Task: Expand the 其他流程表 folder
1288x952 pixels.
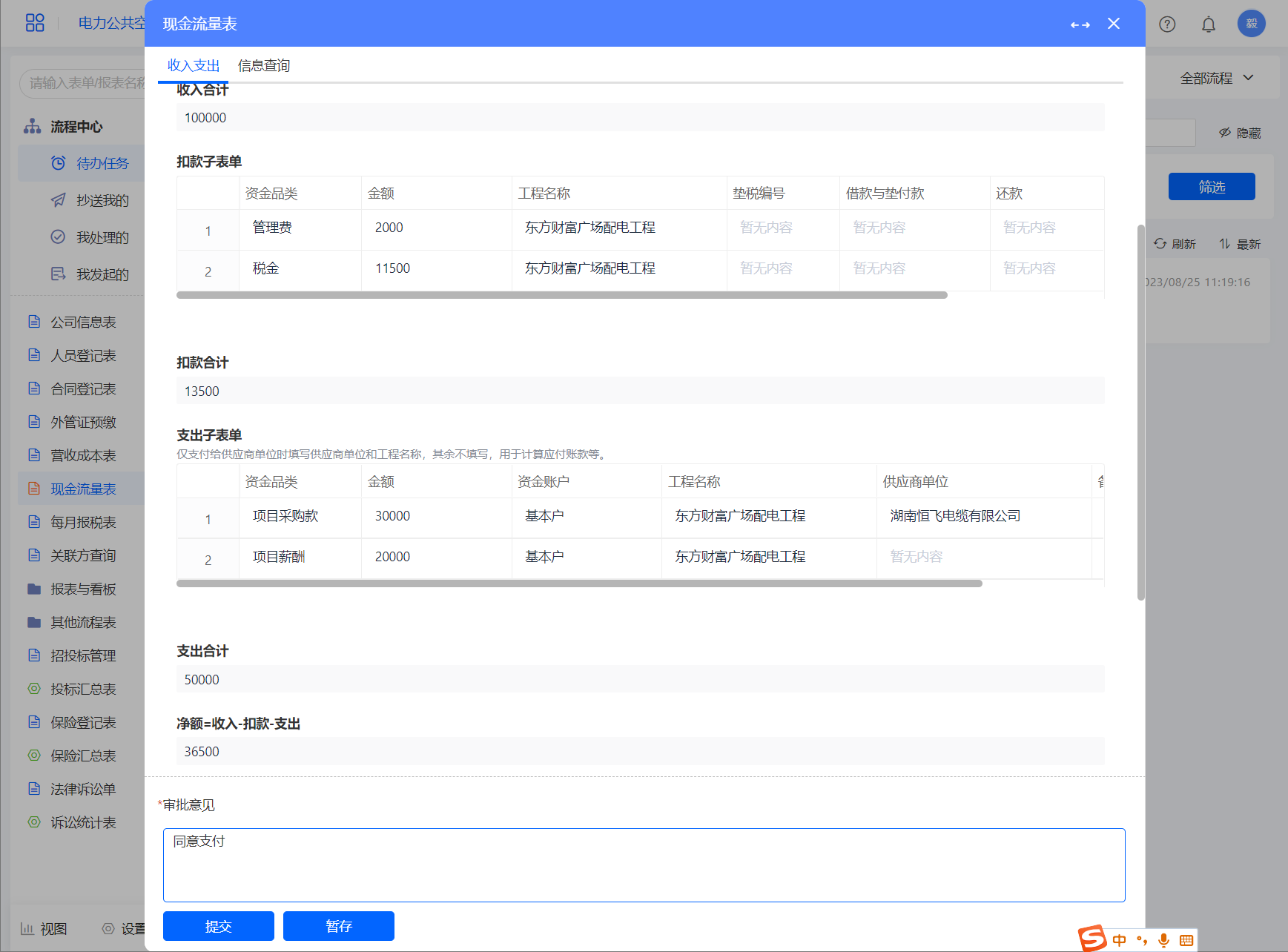Action: (x=82, y=622)
